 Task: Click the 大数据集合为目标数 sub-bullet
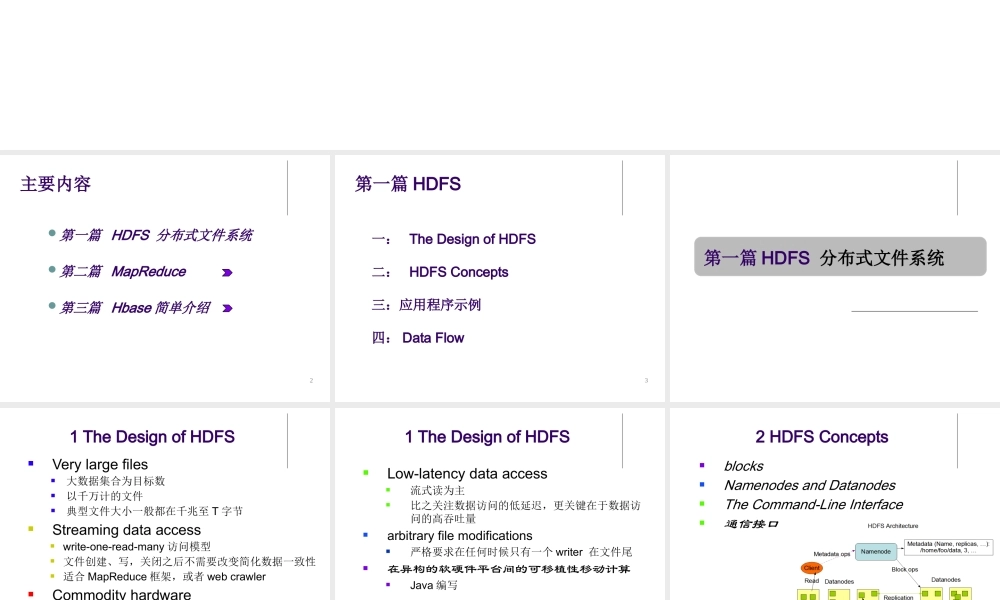click(116, 481)
